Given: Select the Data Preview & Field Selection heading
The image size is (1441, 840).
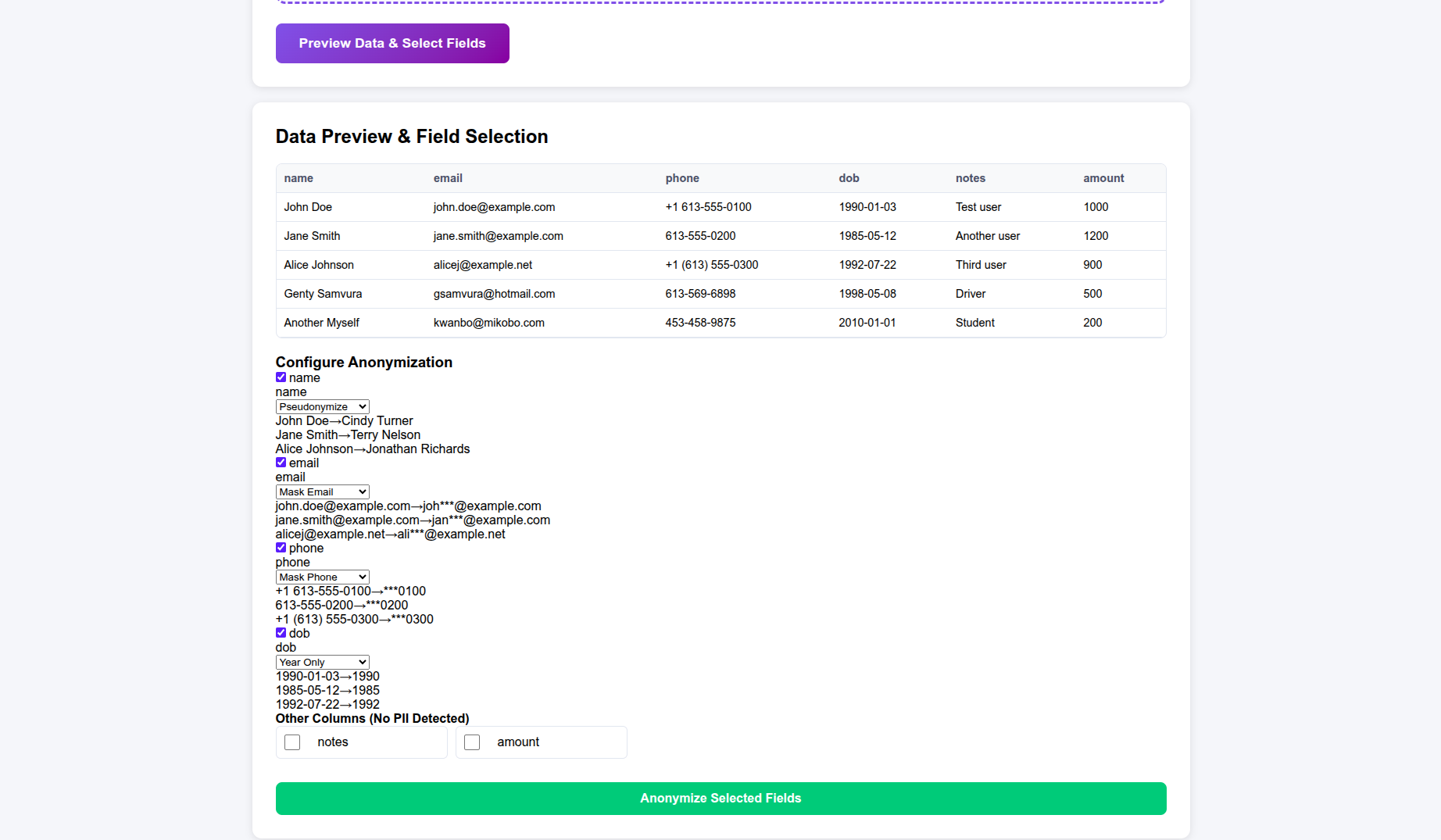Looking at the screenshot, I should coord(412,136).
